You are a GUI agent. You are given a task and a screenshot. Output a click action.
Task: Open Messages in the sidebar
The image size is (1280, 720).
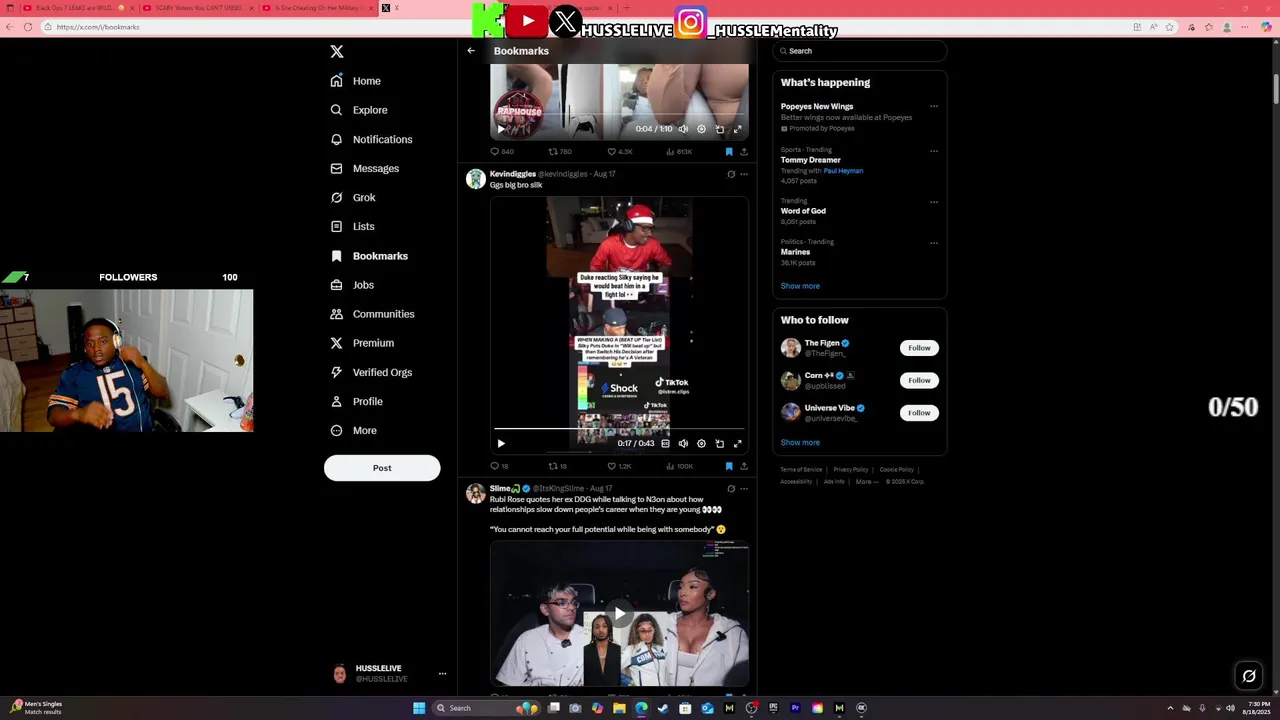[x=365, y=168]
